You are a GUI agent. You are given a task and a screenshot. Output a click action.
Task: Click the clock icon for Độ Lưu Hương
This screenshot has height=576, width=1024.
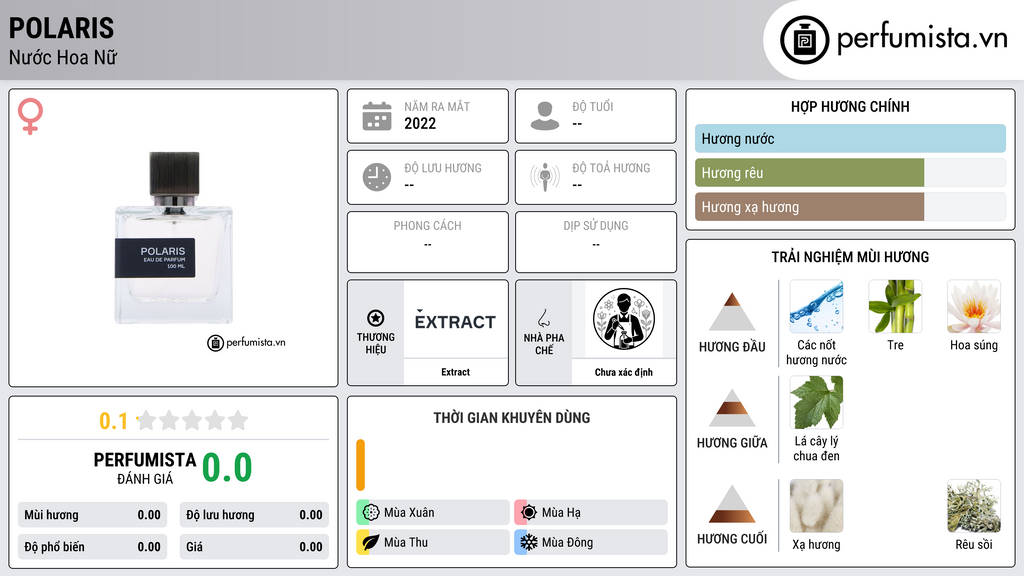377,177
